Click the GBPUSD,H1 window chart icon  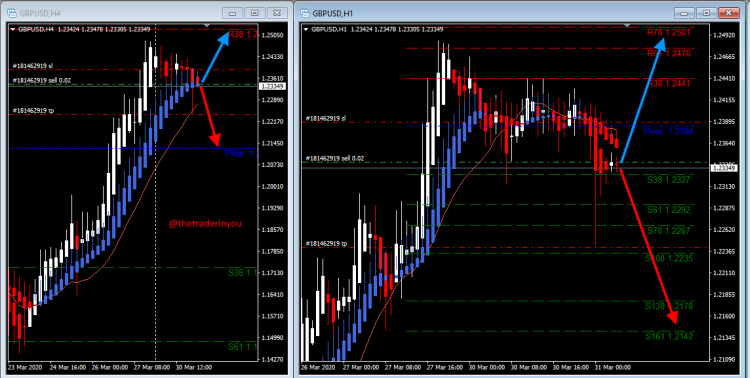[x=304, y=12]
